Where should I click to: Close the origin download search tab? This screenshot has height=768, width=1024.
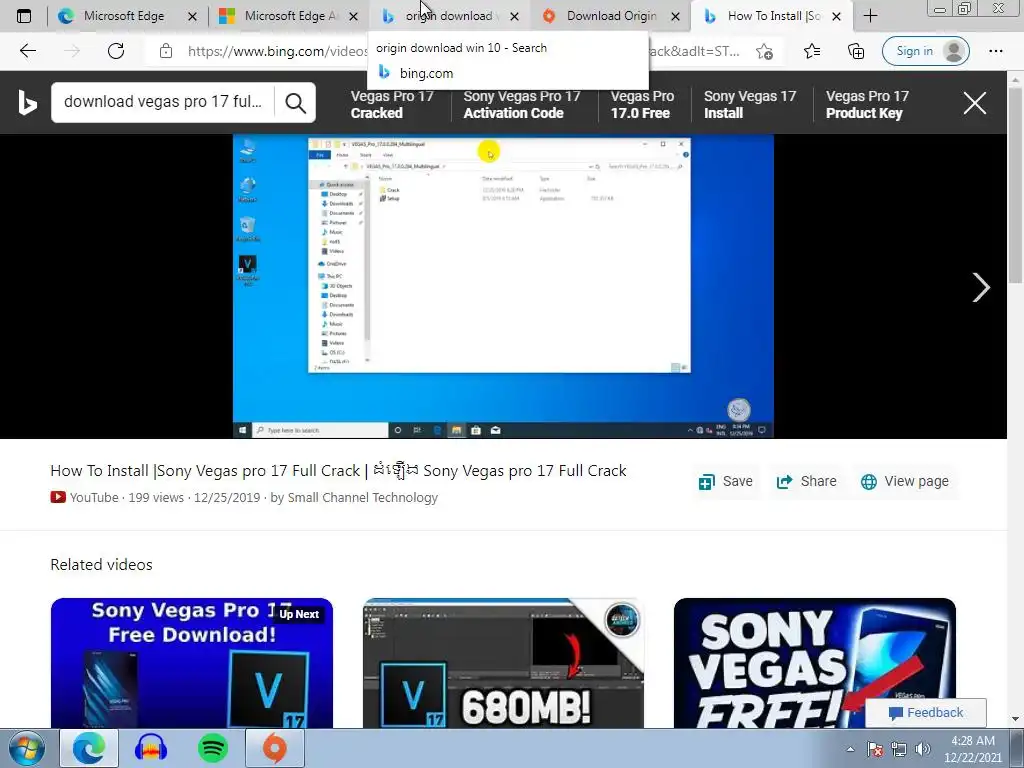coord(514,16)
